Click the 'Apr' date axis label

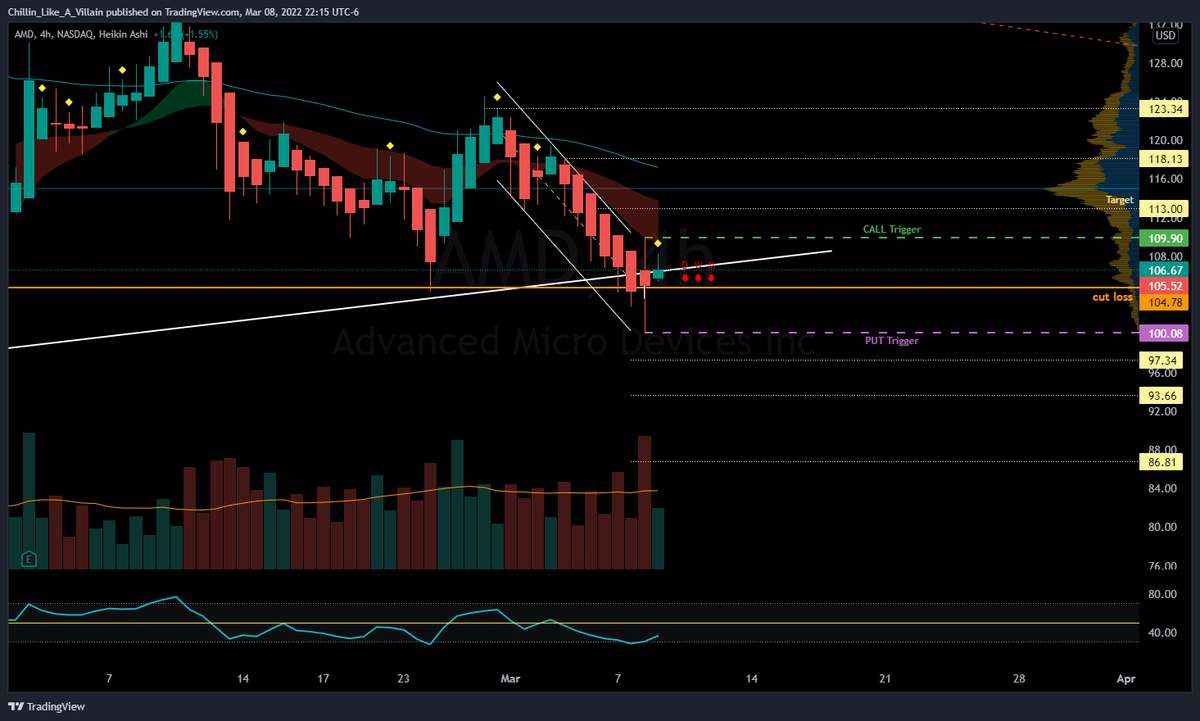pyautogui.click(x=1126, y=678)
